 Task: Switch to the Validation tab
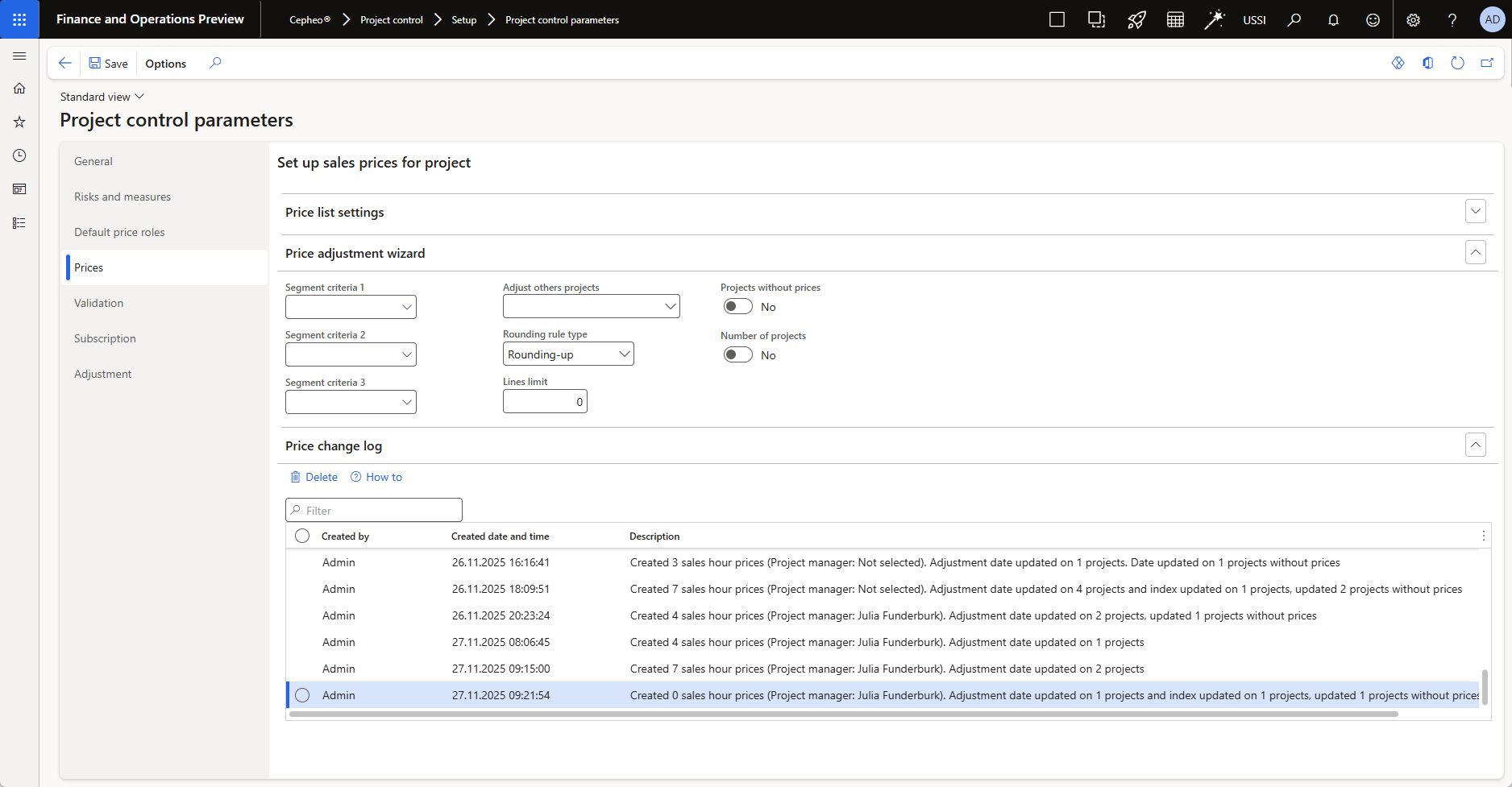99,303
